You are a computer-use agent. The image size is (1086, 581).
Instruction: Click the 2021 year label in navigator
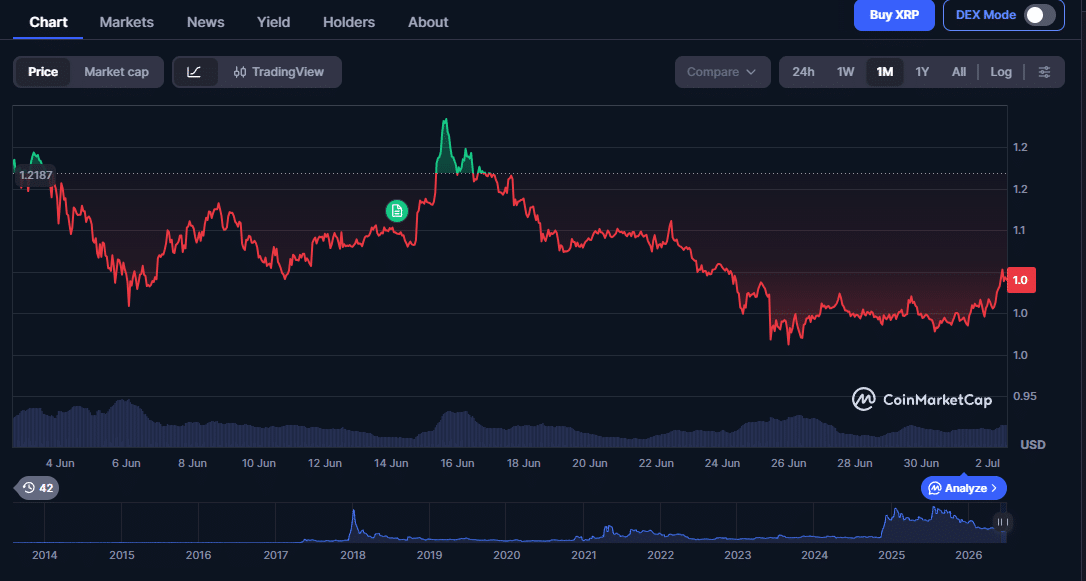583,555
